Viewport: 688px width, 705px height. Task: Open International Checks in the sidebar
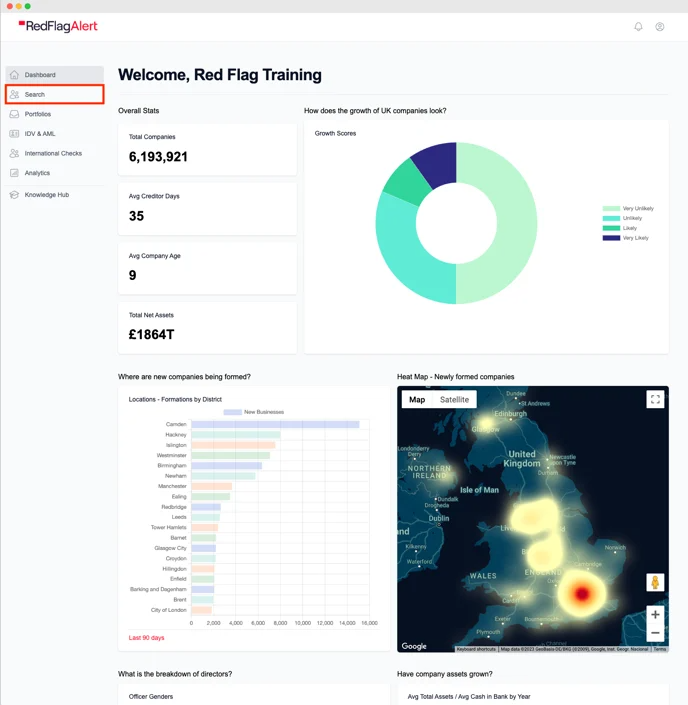[54, 153]
